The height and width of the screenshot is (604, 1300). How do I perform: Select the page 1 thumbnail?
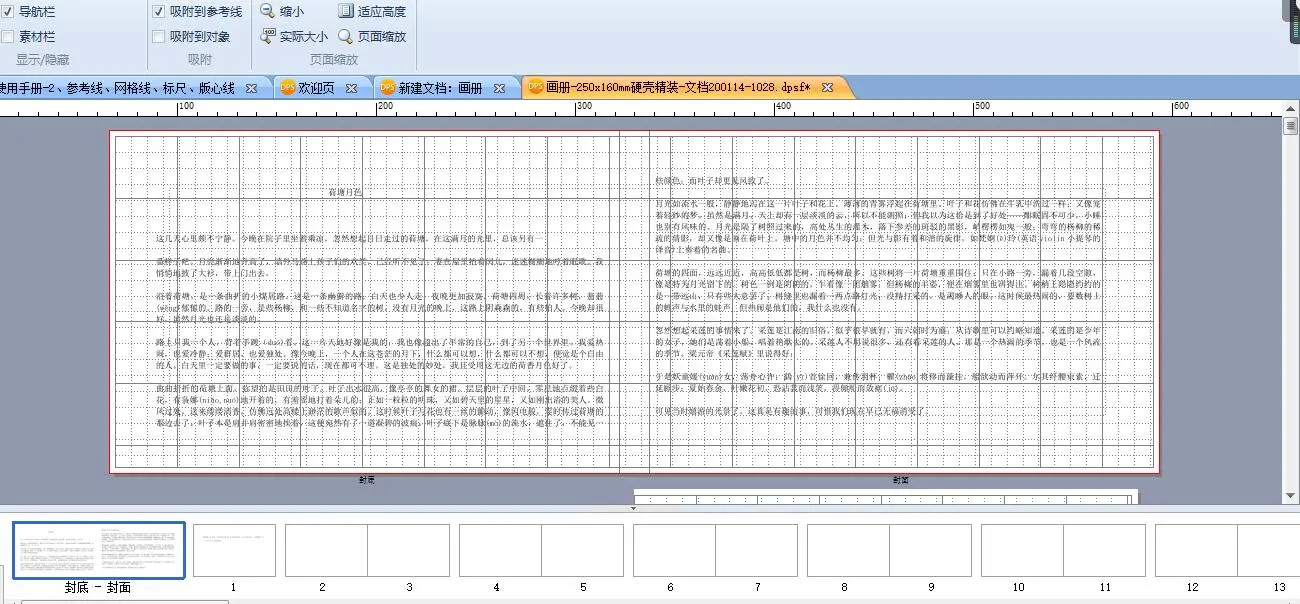tap(234, 551)
